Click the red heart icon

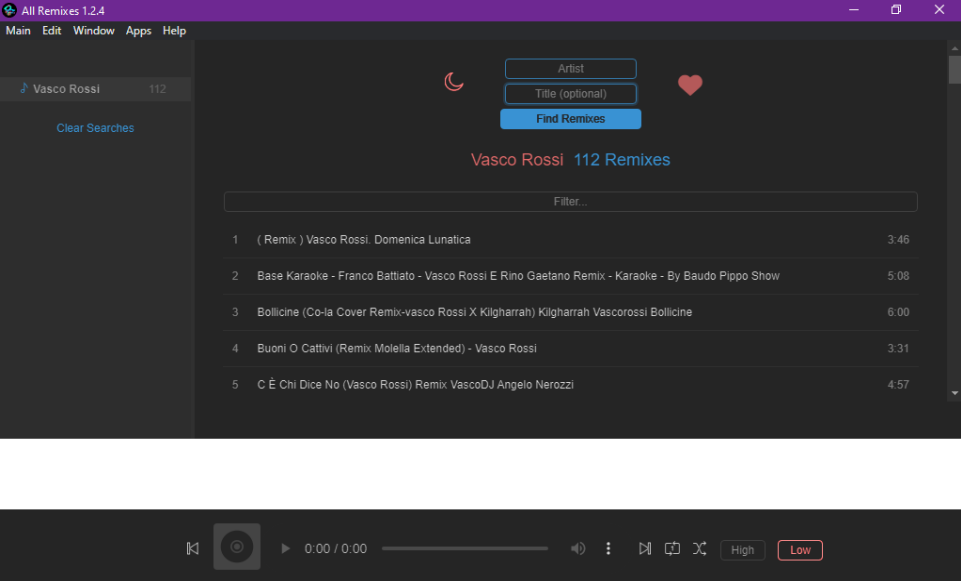coord(689,85)
